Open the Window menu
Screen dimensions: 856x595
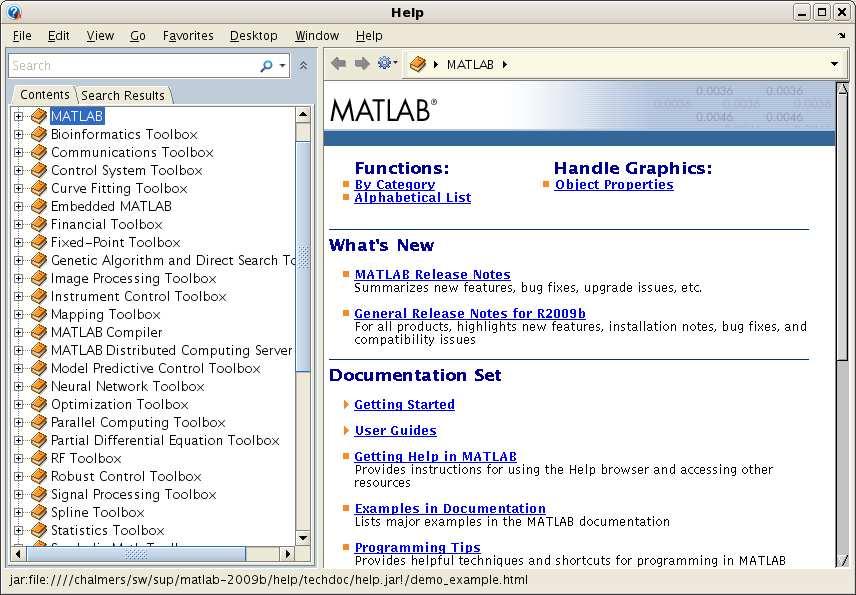click(317, 36)
